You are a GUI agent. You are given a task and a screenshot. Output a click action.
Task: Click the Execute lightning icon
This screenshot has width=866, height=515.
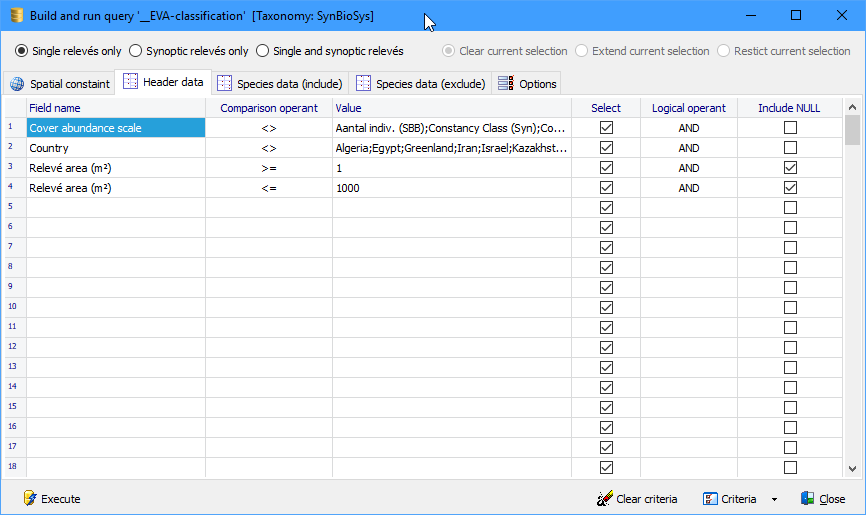(x=30, y=498)
